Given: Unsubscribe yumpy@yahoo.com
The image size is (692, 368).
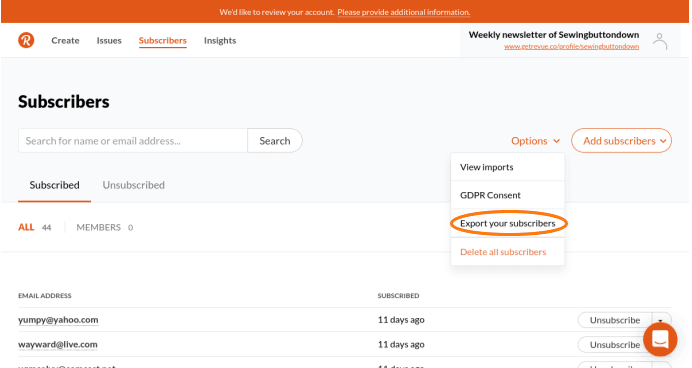Looking at the screenshot, I should pos(615,320).
